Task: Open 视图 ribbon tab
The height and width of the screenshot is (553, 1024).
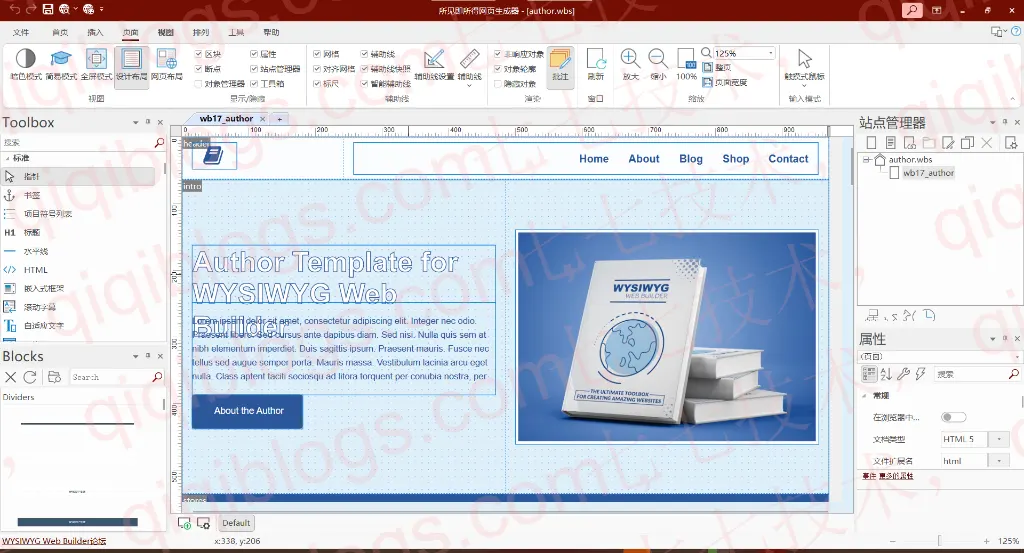Action: point(166,32)
